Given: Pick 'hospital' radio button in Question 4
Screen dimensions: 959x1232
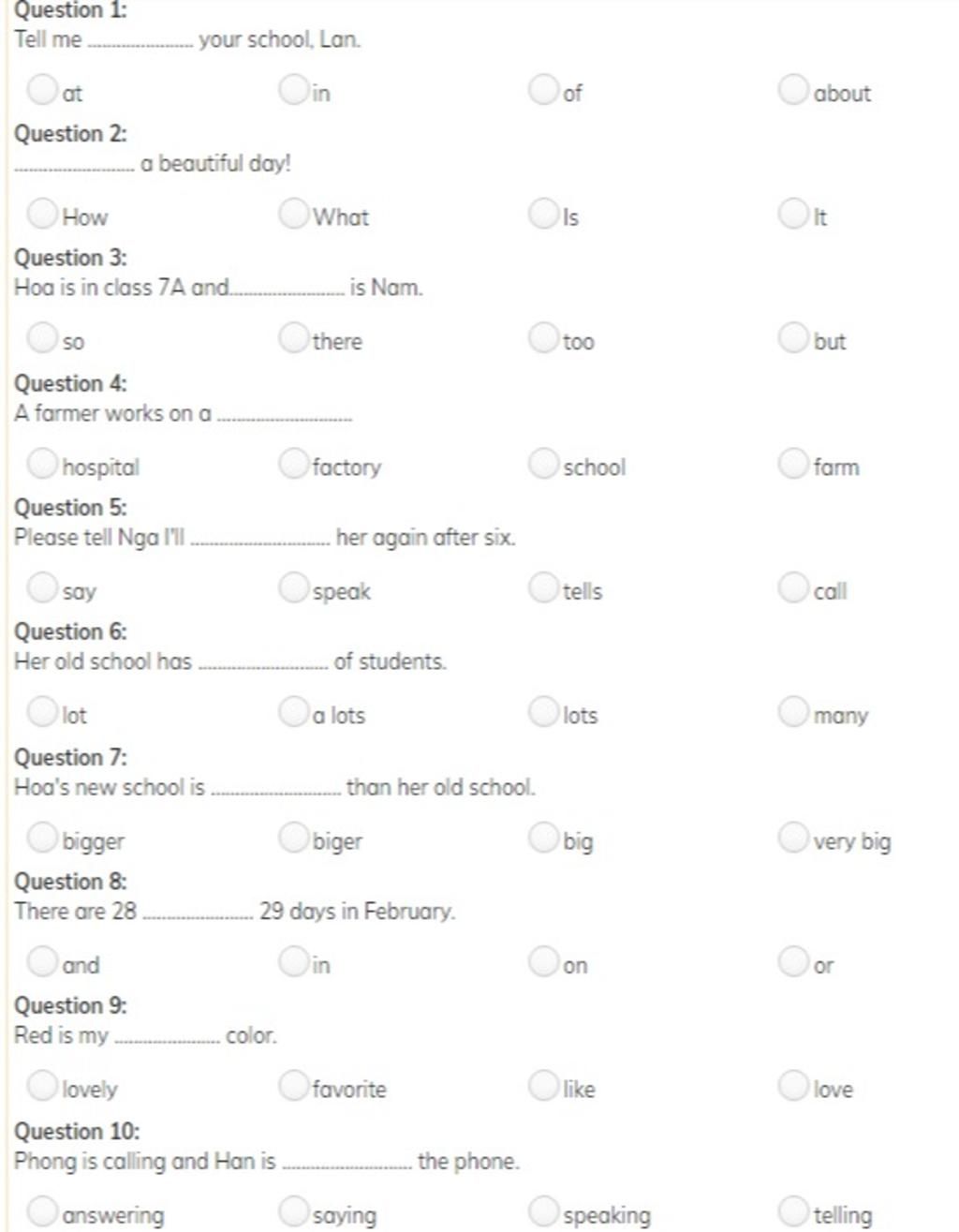Looking at the screenshot, I should tap(41, 463).
